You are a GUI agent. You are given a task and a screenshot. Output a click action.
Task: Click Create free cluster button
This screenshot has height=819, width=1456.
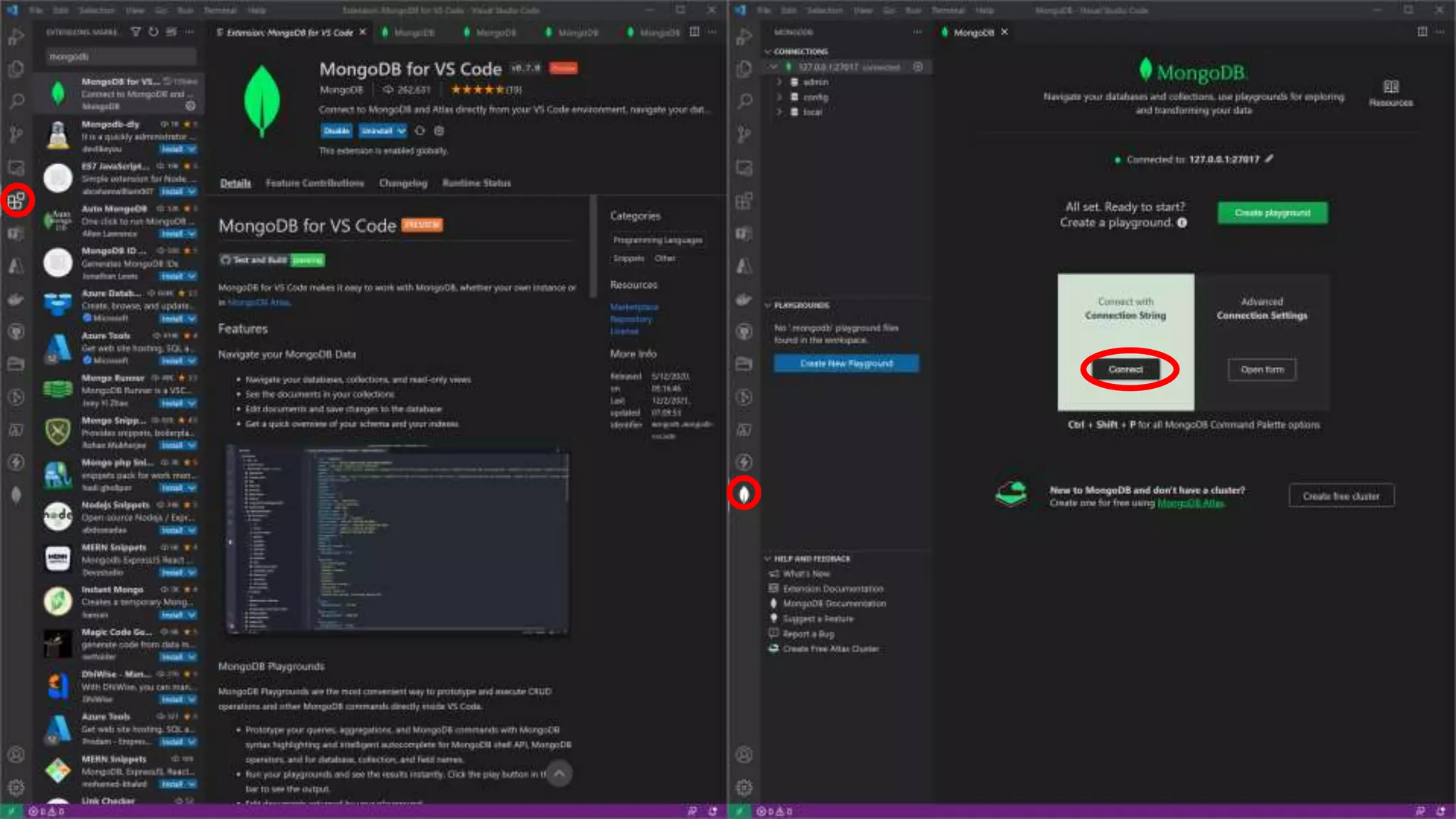[1341, 496]
